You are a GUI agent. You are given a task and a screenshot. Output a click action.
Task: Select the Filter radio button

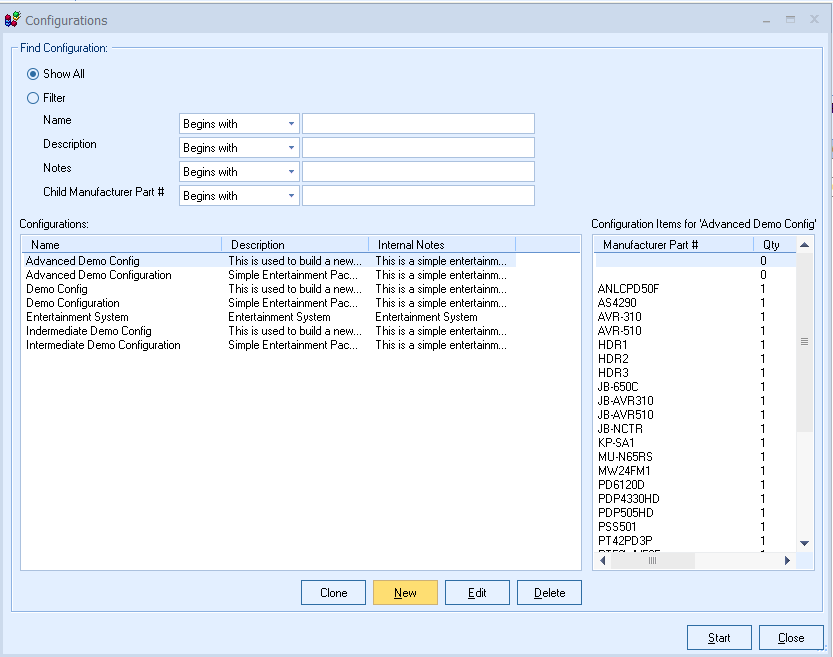pyautogui.click(x=33, y=98)
